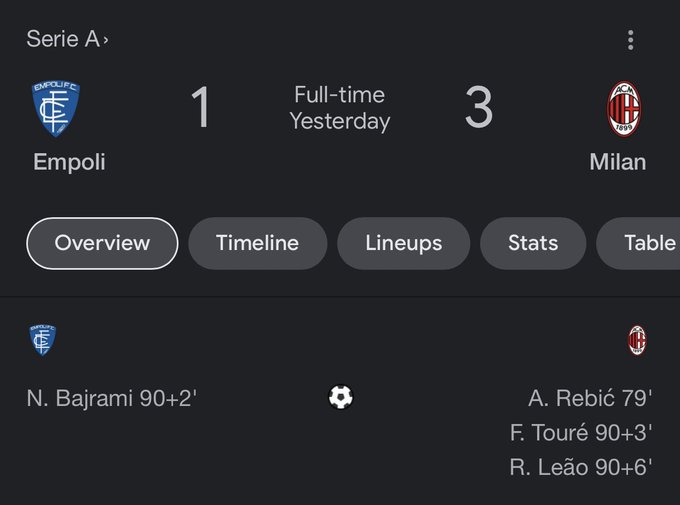This screenshot has width=680, height=505.
Task: Click the Empoli team name
Action: pos(69,162)
